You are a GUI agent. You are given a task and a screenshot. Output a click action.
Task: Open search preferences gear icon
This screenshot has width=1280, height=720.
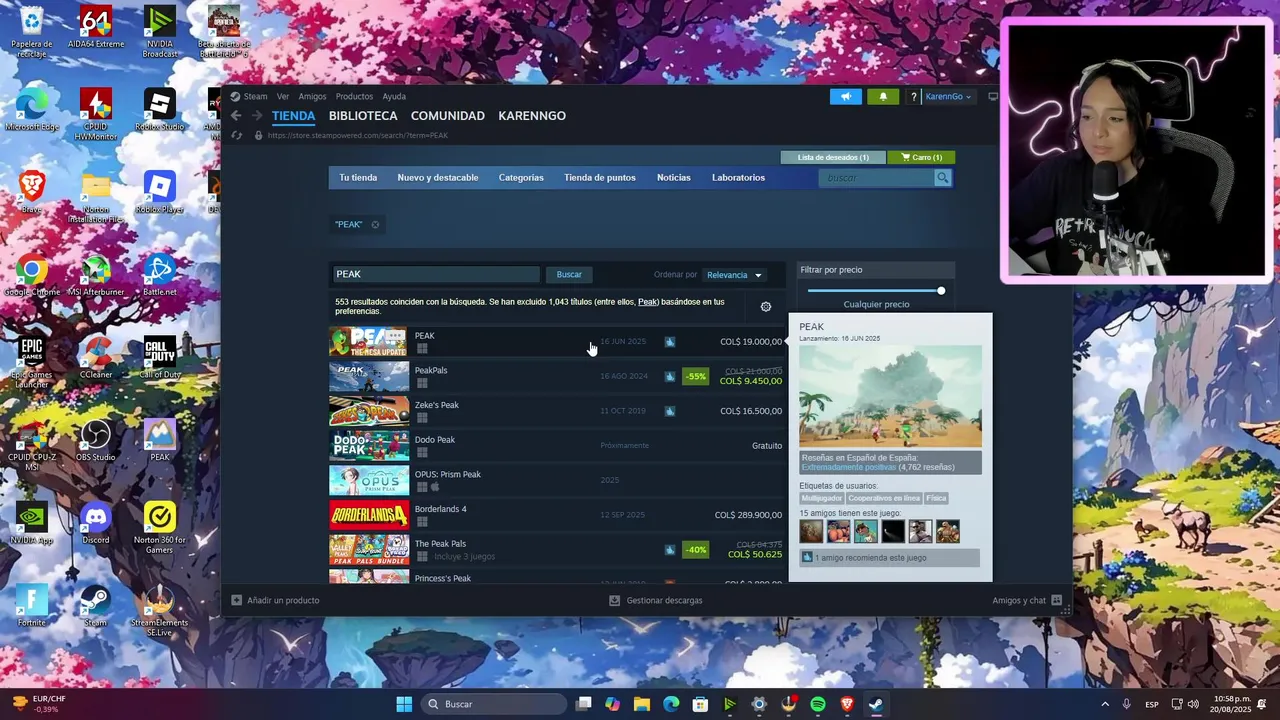766,307
